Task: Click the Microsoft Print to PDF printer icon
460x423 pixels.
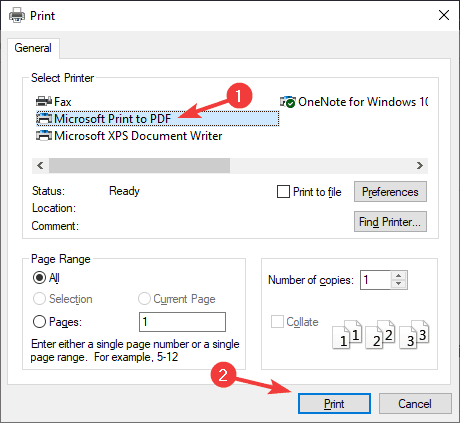Action: click(44, 118)
